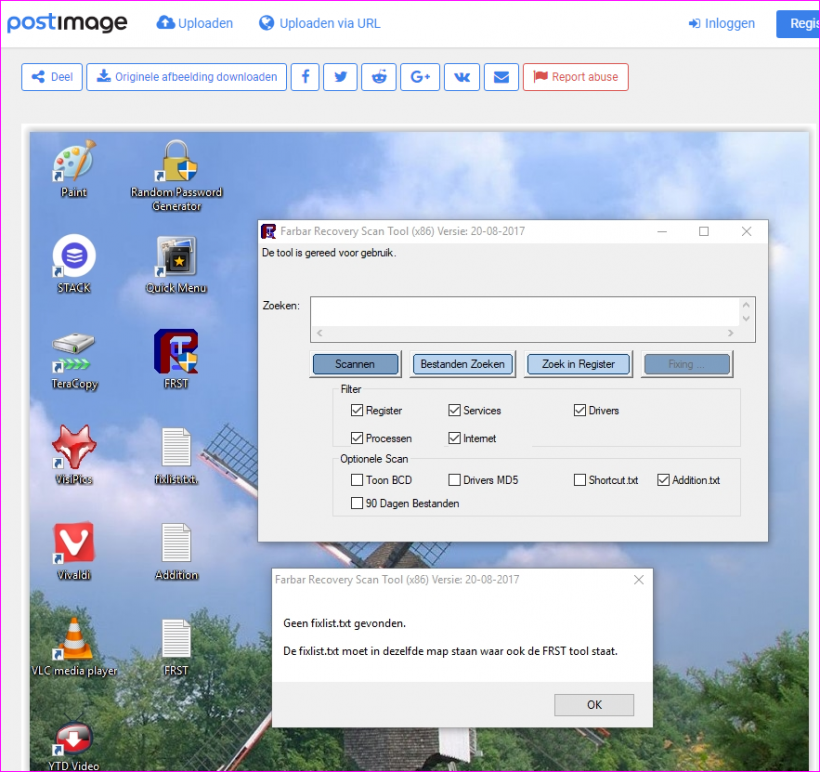820x772 pixels.
Task: Open the Uploaden link
Action: coord(195,23)
